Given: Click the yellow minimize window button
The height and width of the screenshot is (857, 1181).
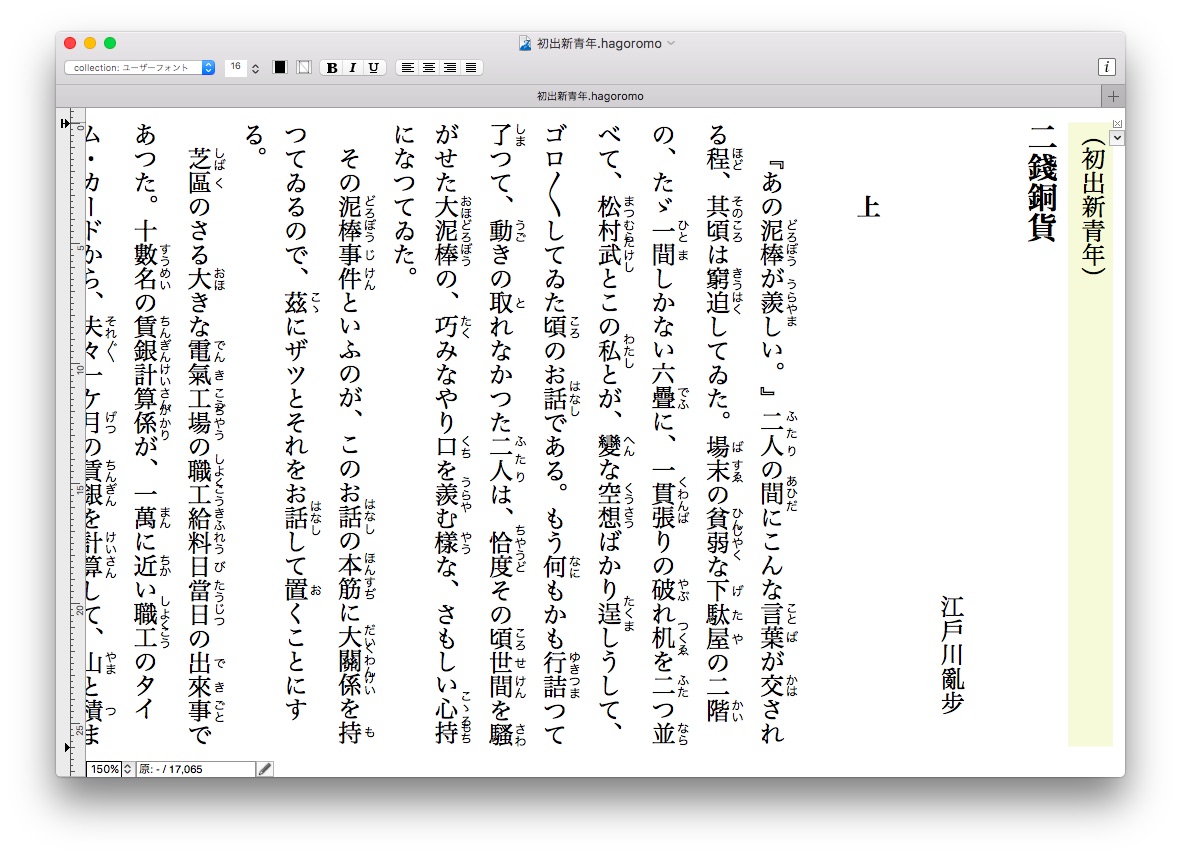Looking at the screenshot, I should click(x=90, y=43).
